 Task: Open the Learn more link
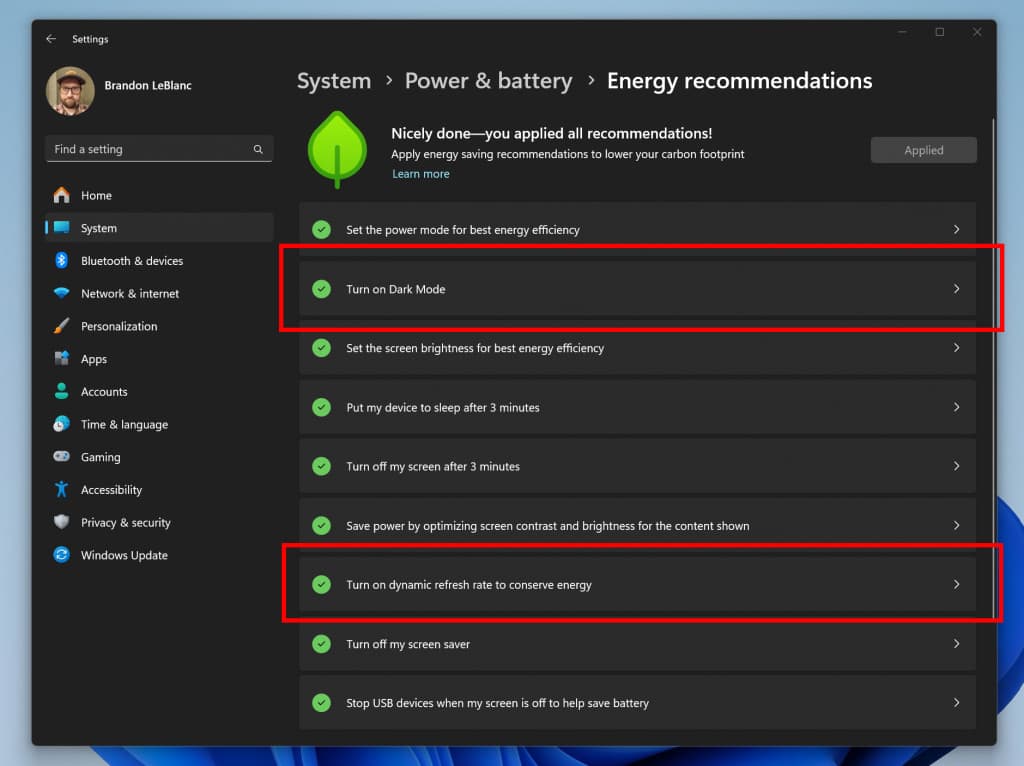click(421, 173)
